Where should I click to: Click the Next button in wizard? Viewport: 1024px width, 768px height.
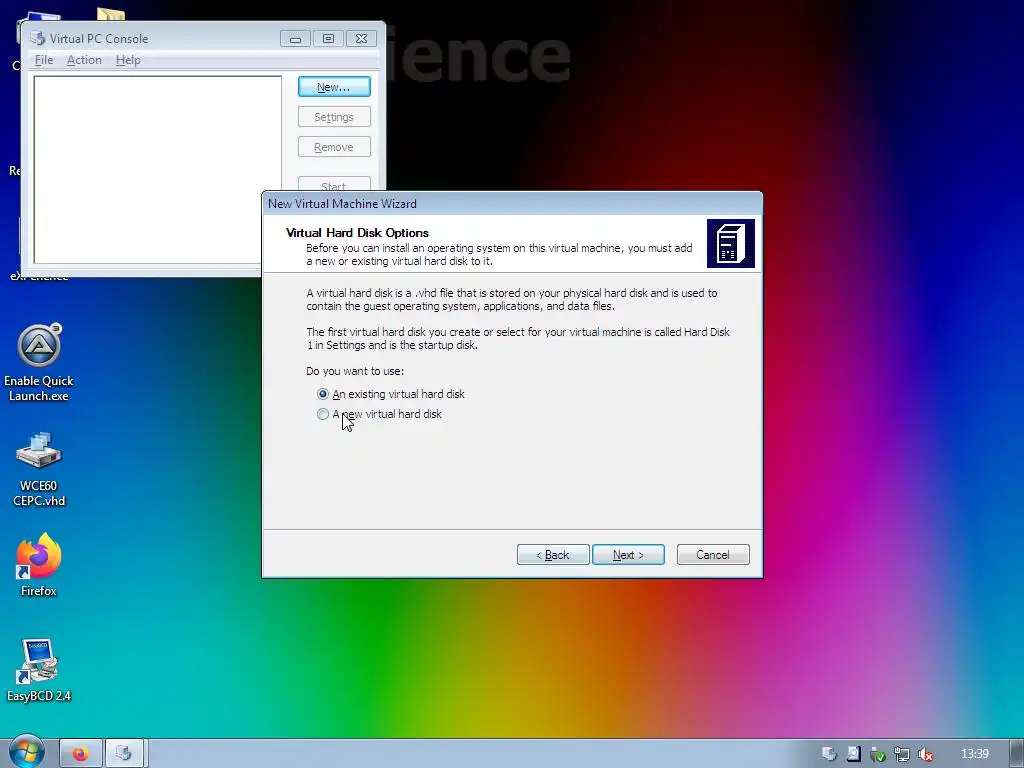click(628, 554)
